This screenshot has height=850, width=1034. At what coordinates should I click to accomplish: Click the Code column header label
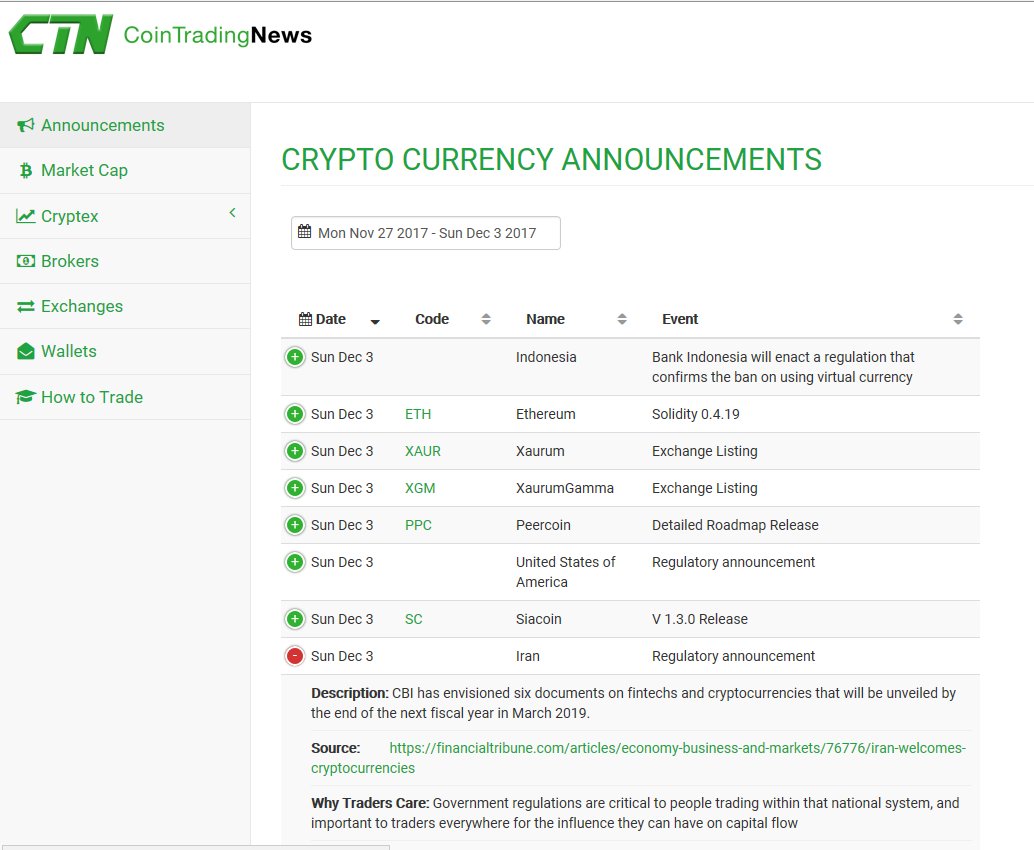click(x=432, y=319)
